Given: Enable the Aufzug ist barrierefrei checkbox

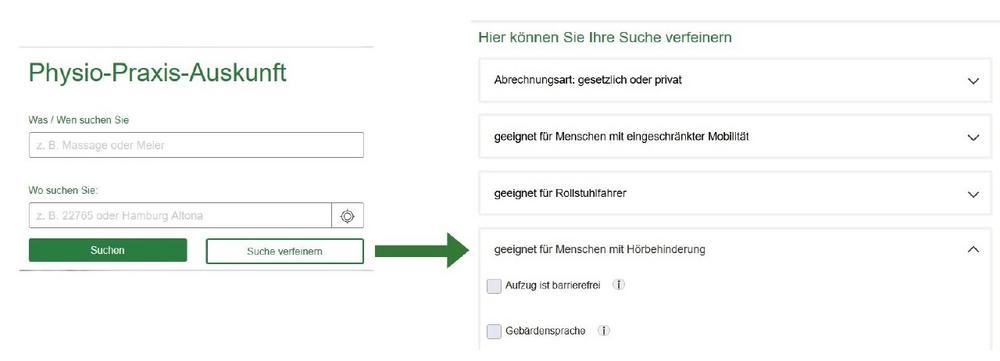Looking at the screenshot, I should [494, 286].
